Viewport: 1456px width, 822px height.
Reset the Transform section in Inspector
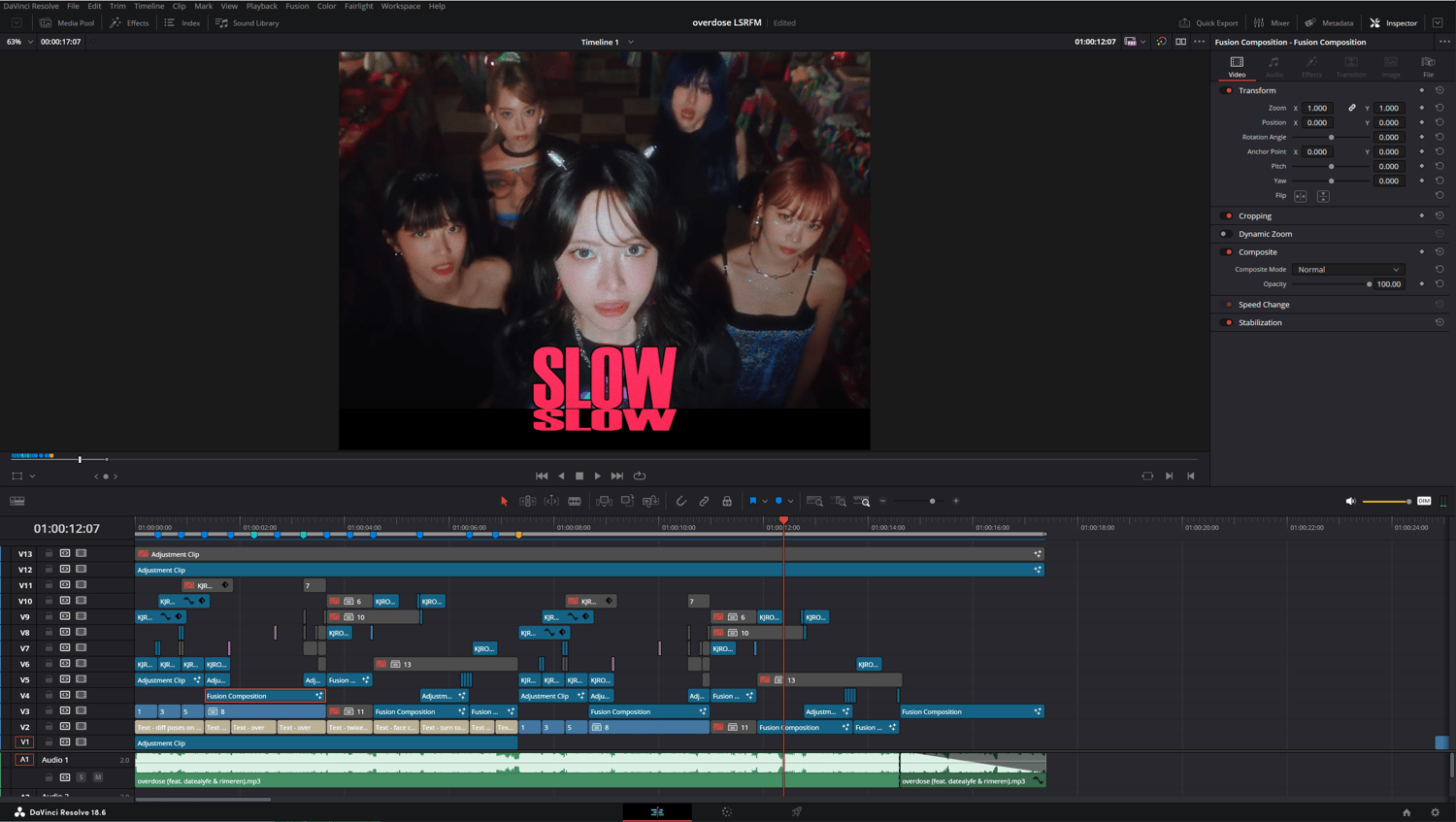(x=1439, y=90)
